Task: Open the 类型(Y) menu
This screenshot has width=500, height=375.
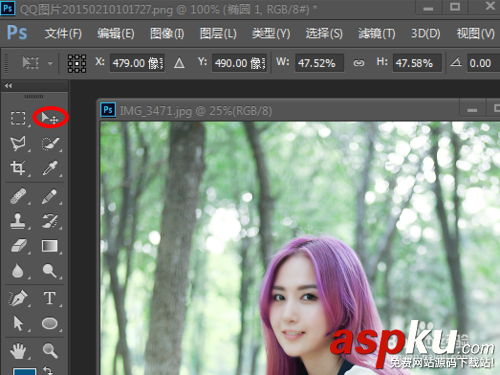Action: pos(271,34)
